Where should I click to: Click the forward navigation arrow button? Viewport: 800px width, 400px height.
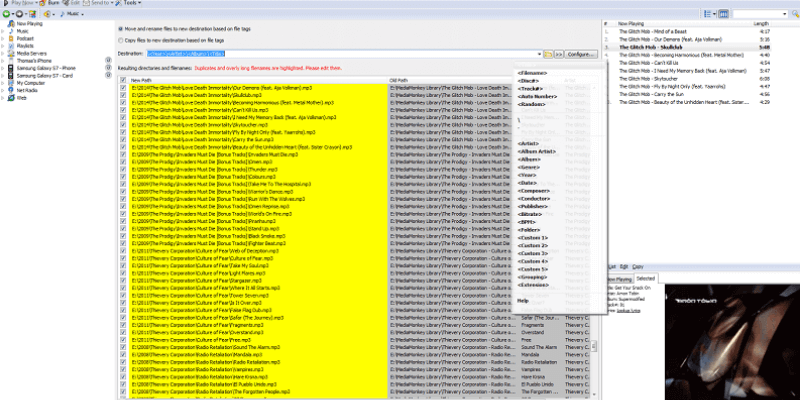19,14
